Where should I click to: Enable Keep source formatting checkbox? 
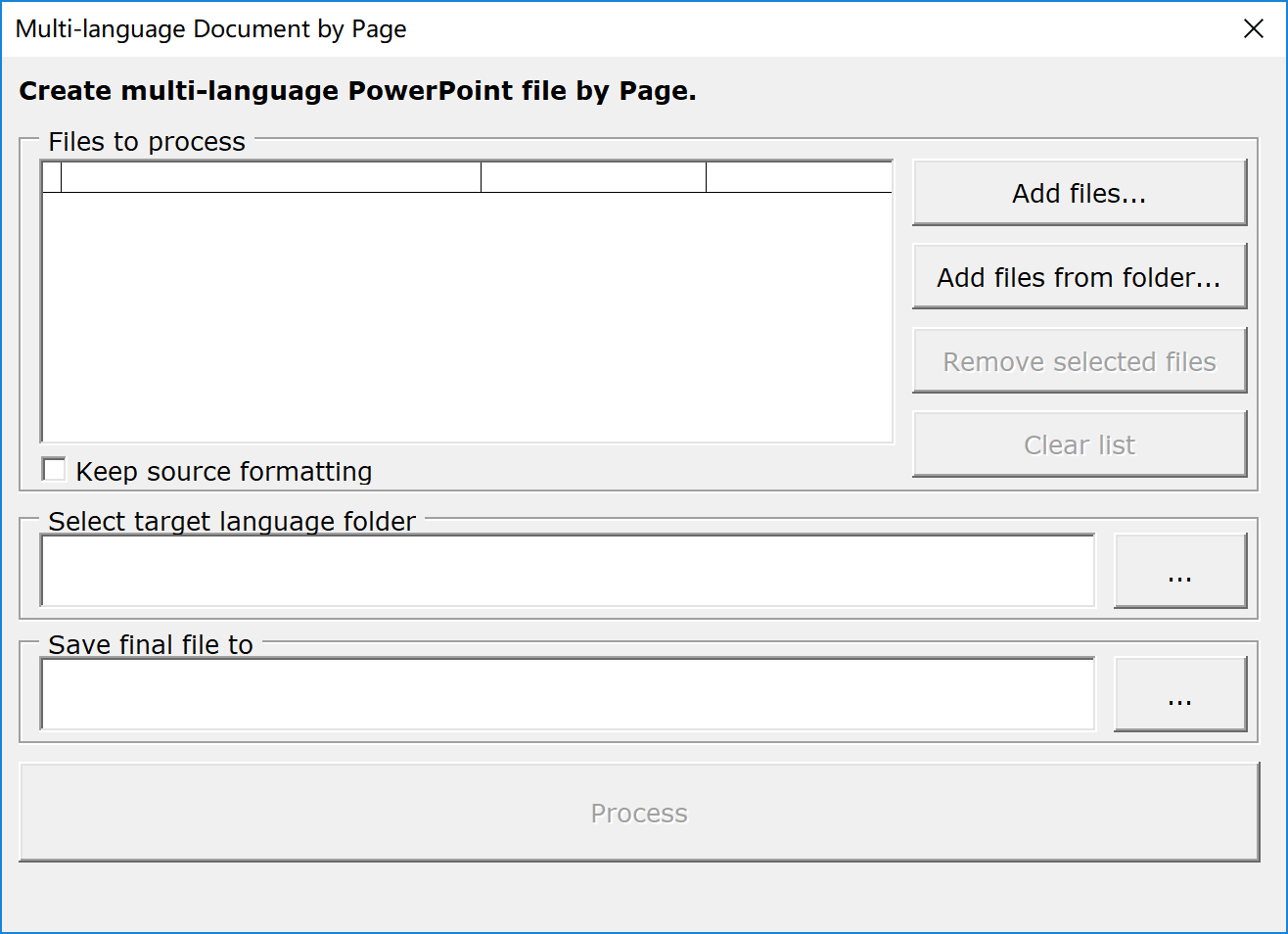55,470
